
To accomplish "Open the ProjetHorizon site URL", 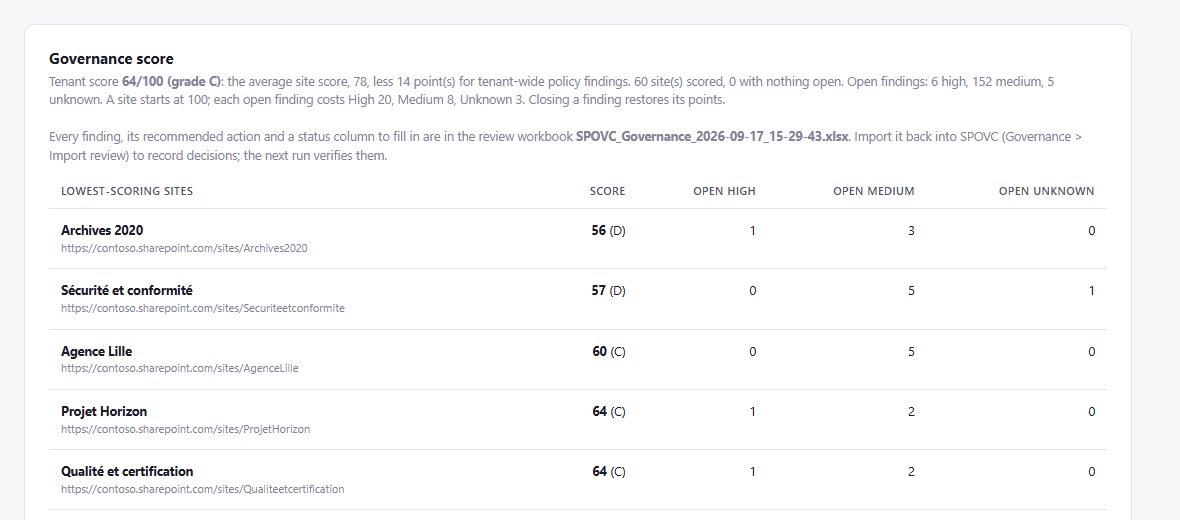I will (x=185, y=429).
